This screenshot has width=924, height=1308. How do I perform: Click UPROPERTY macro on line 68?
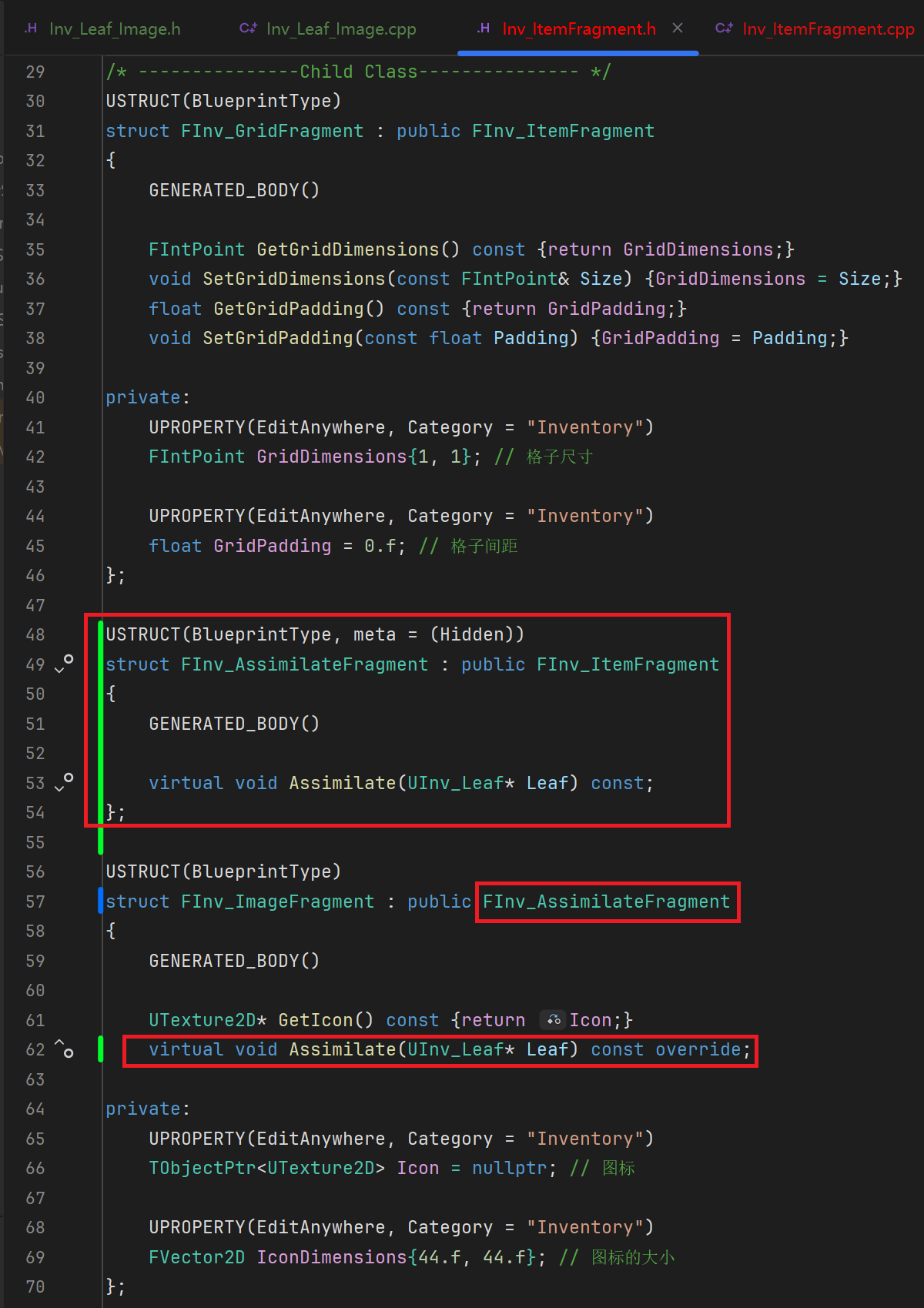pos(197,1227)
